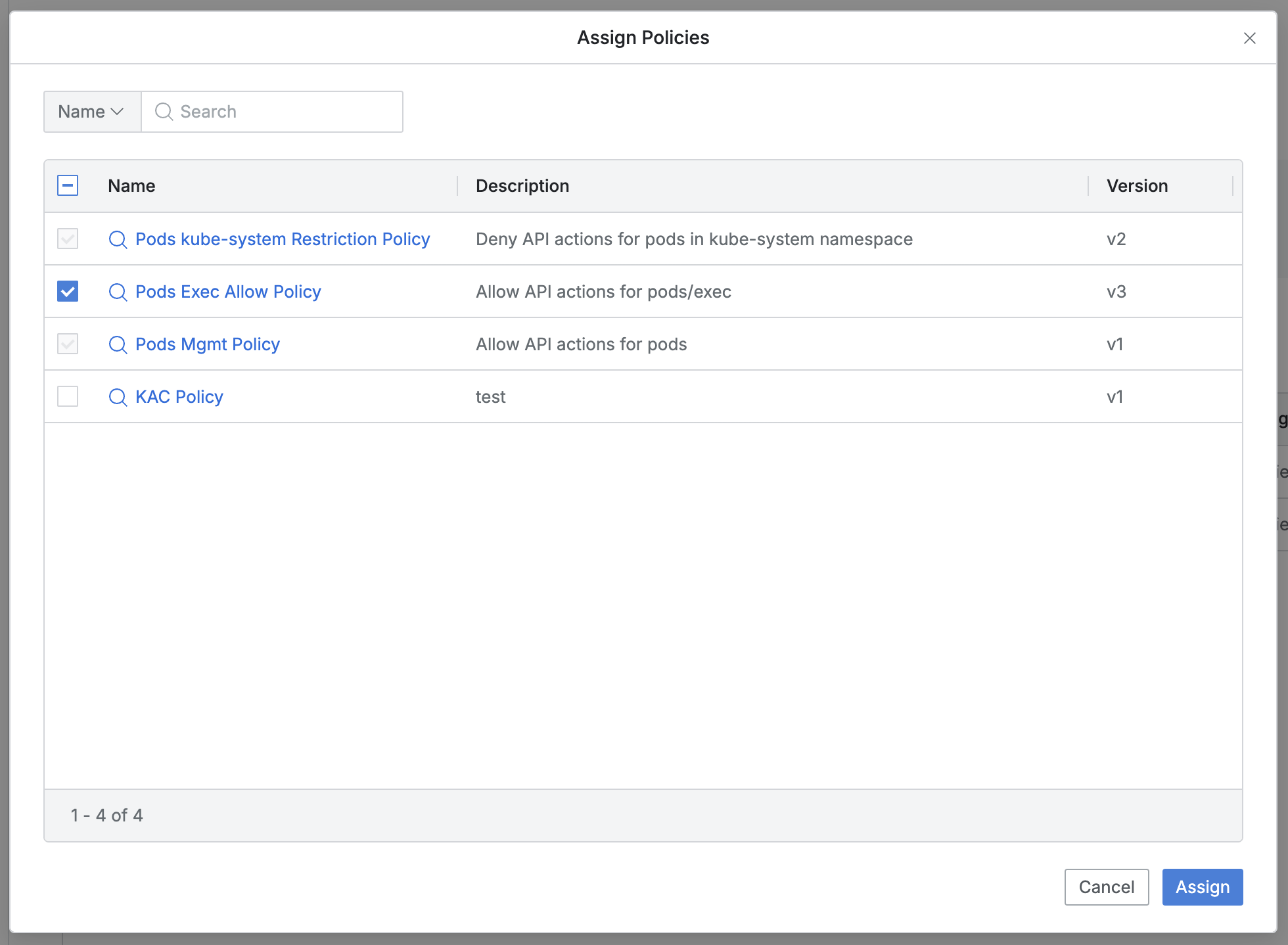Click the magnifier icon beside KAC Policy
The height and width of the screenshot is (945, 1288).
118,397
